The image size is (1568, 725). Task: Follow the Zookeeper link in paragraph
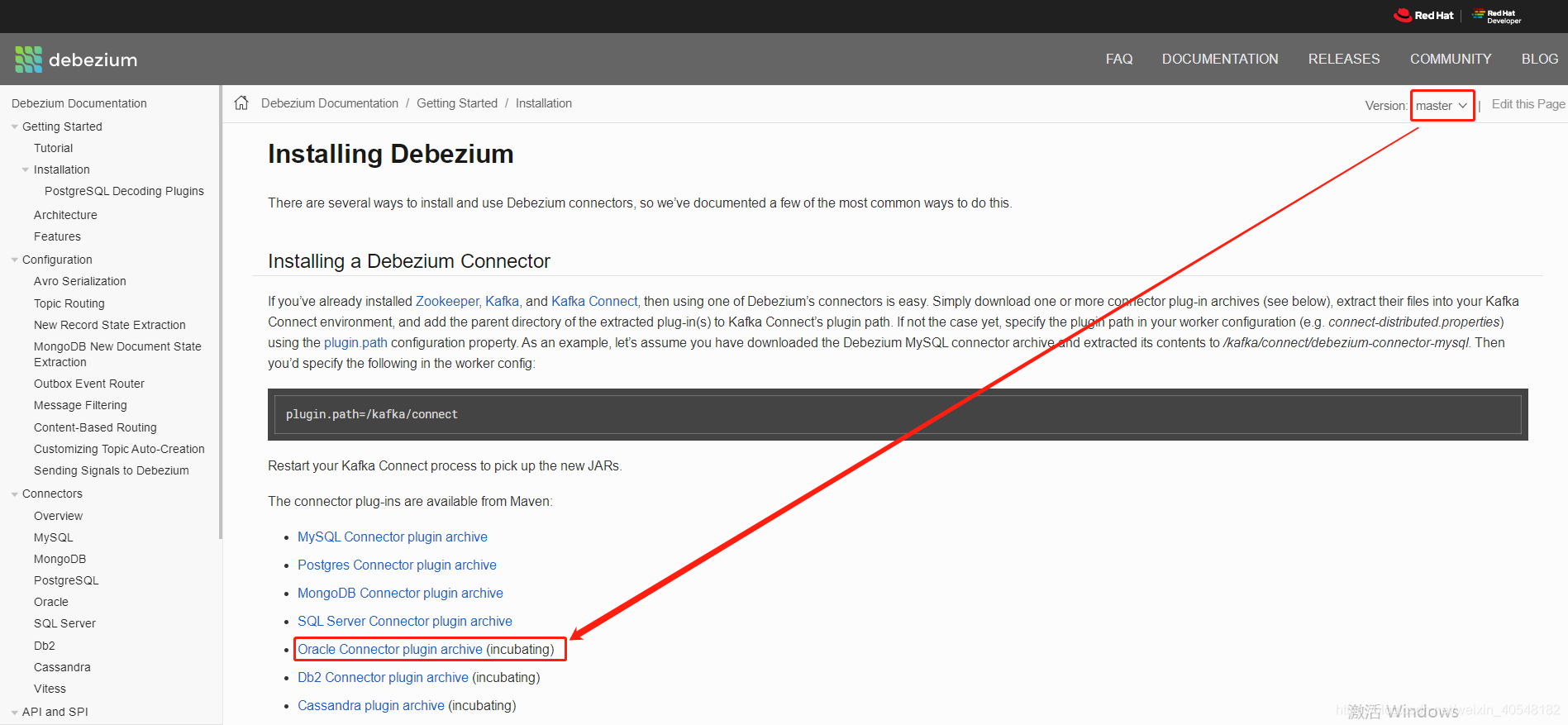[447, 301]
